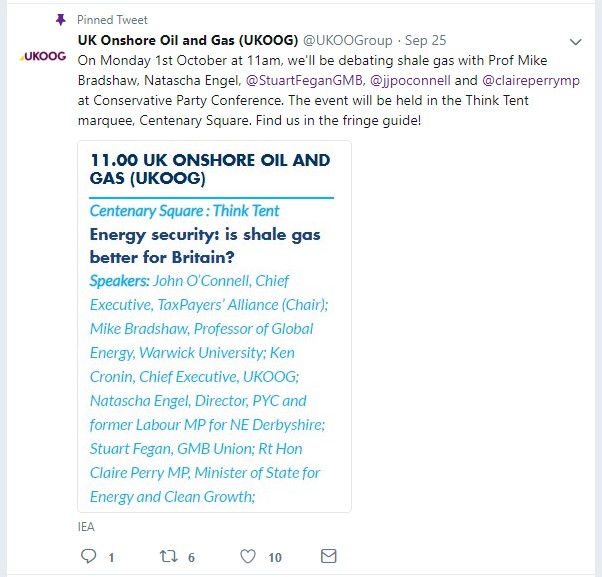This screenshot has width=602, height=577.
Task: Click the tweet text about debating shale gas
Action: click(x=300, y=100)
